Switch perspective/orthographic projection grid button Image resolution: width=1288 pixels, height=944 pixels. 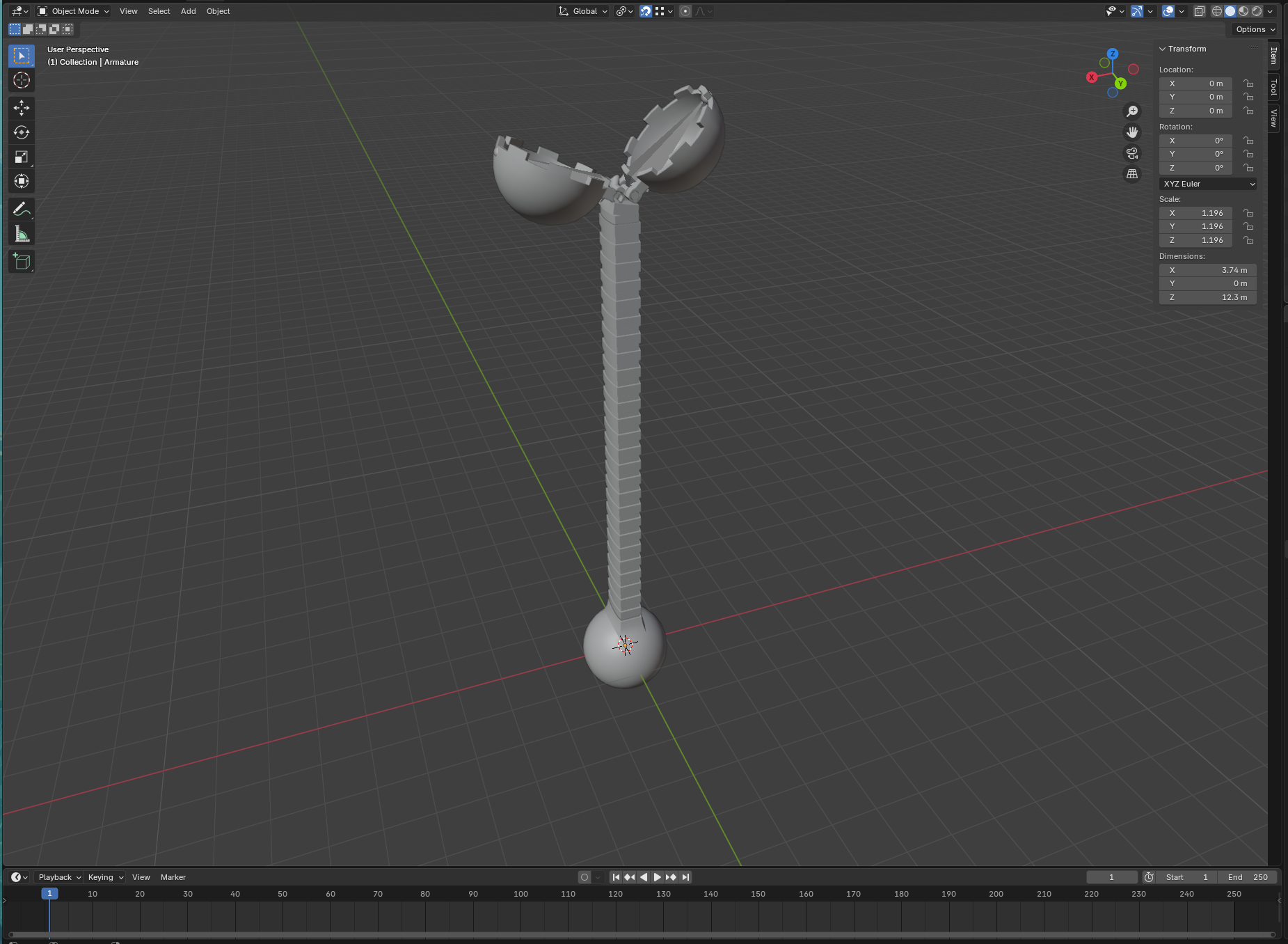click(x=1132, y=174)
